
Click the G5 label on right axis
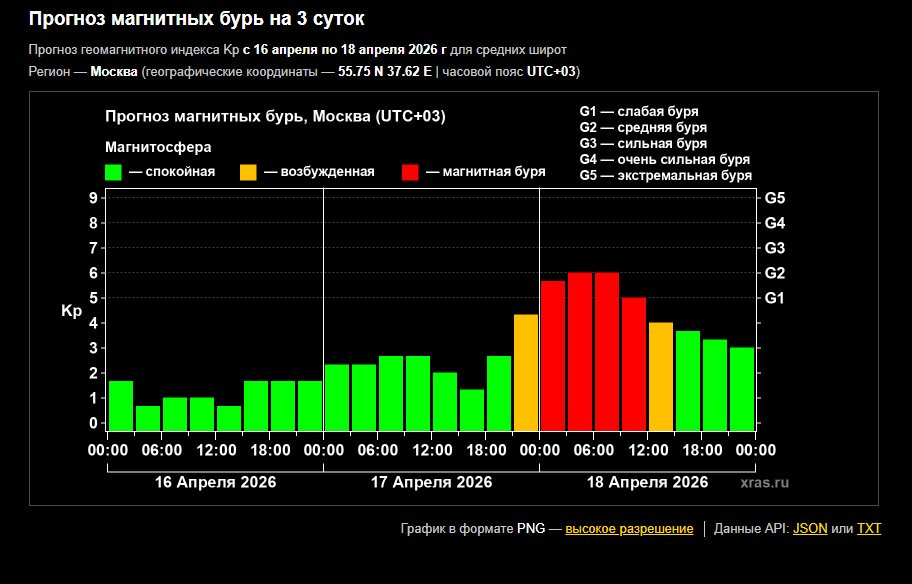[x=774, y=198]
